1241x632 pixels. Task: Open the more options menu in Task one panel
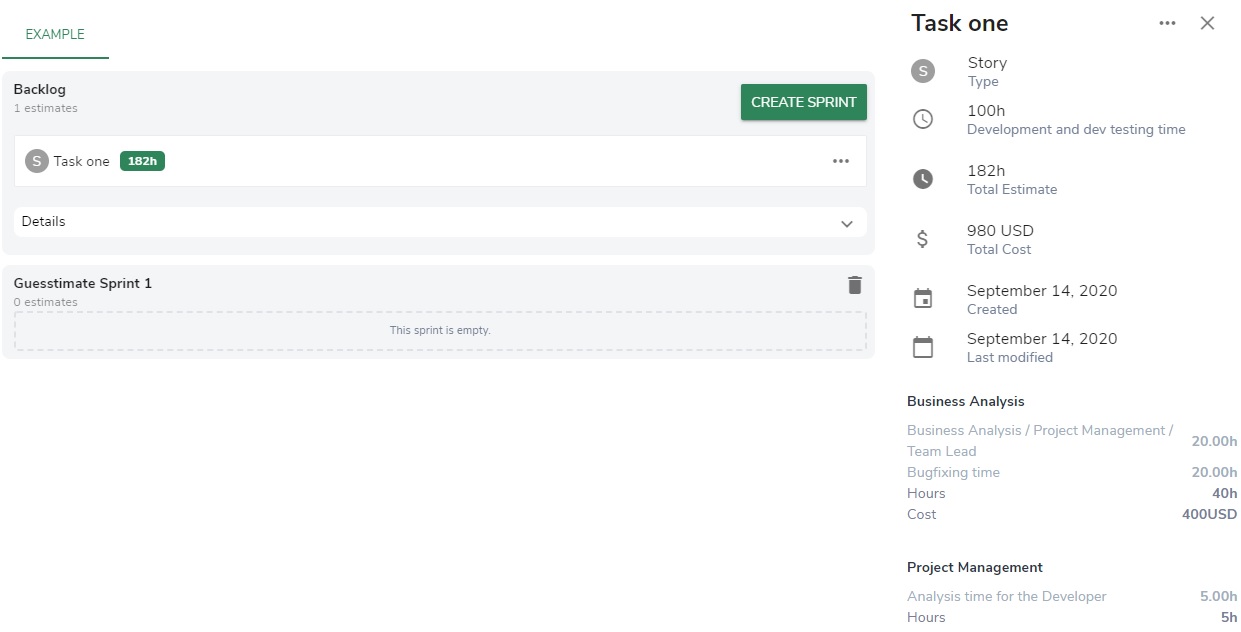pos(1167,23)
